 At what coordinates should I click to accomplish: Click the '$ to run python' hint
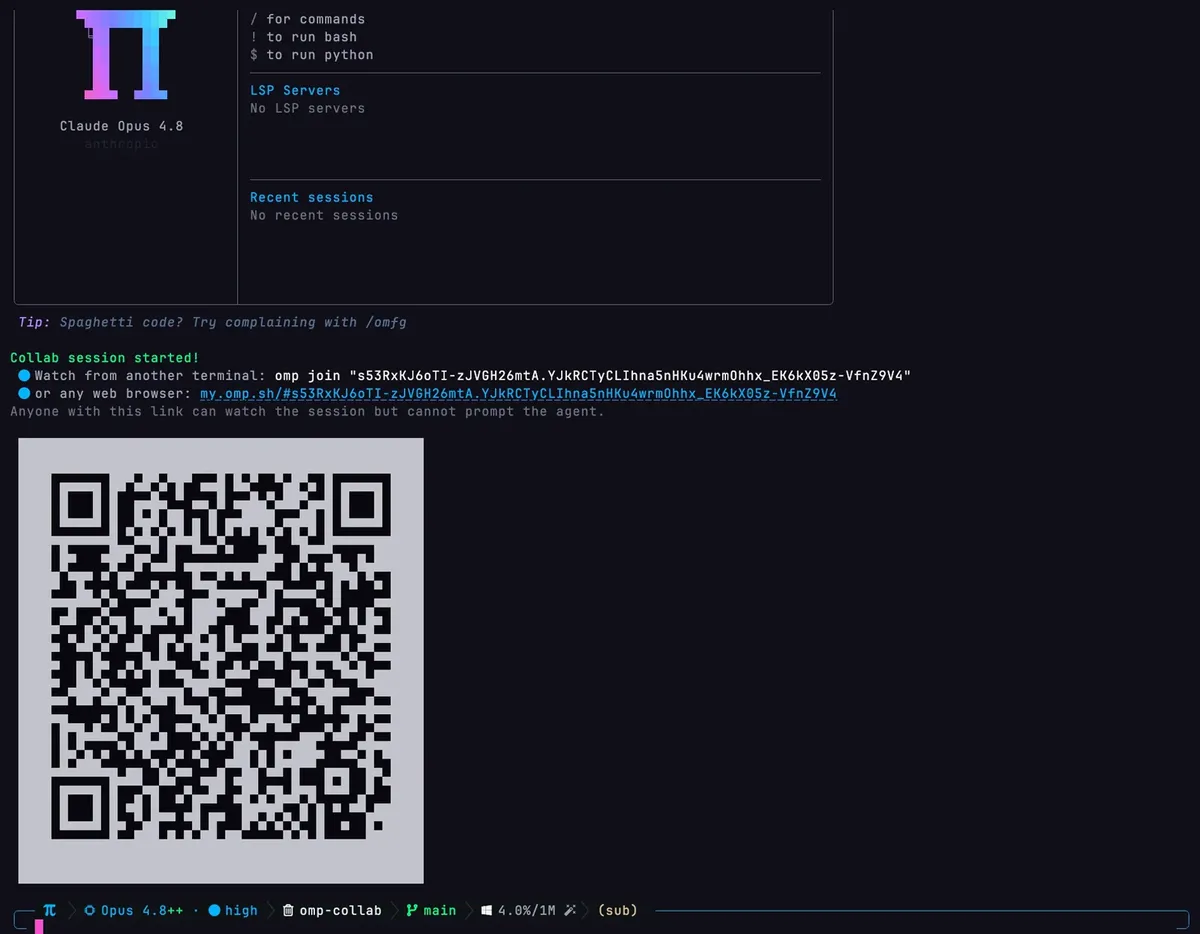(x=312, y=55)
